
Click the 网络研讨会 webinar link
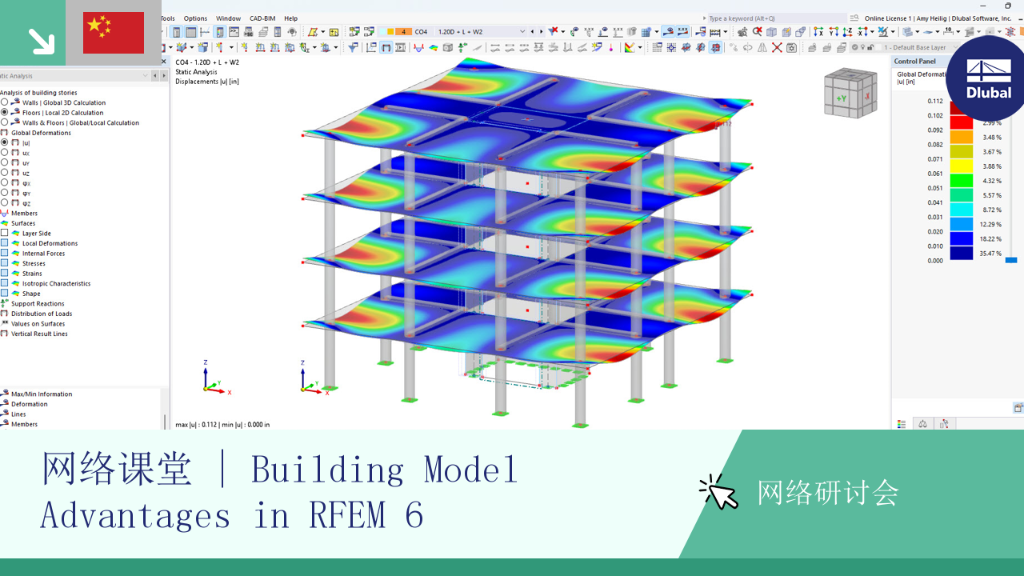(x=827, y=492)
